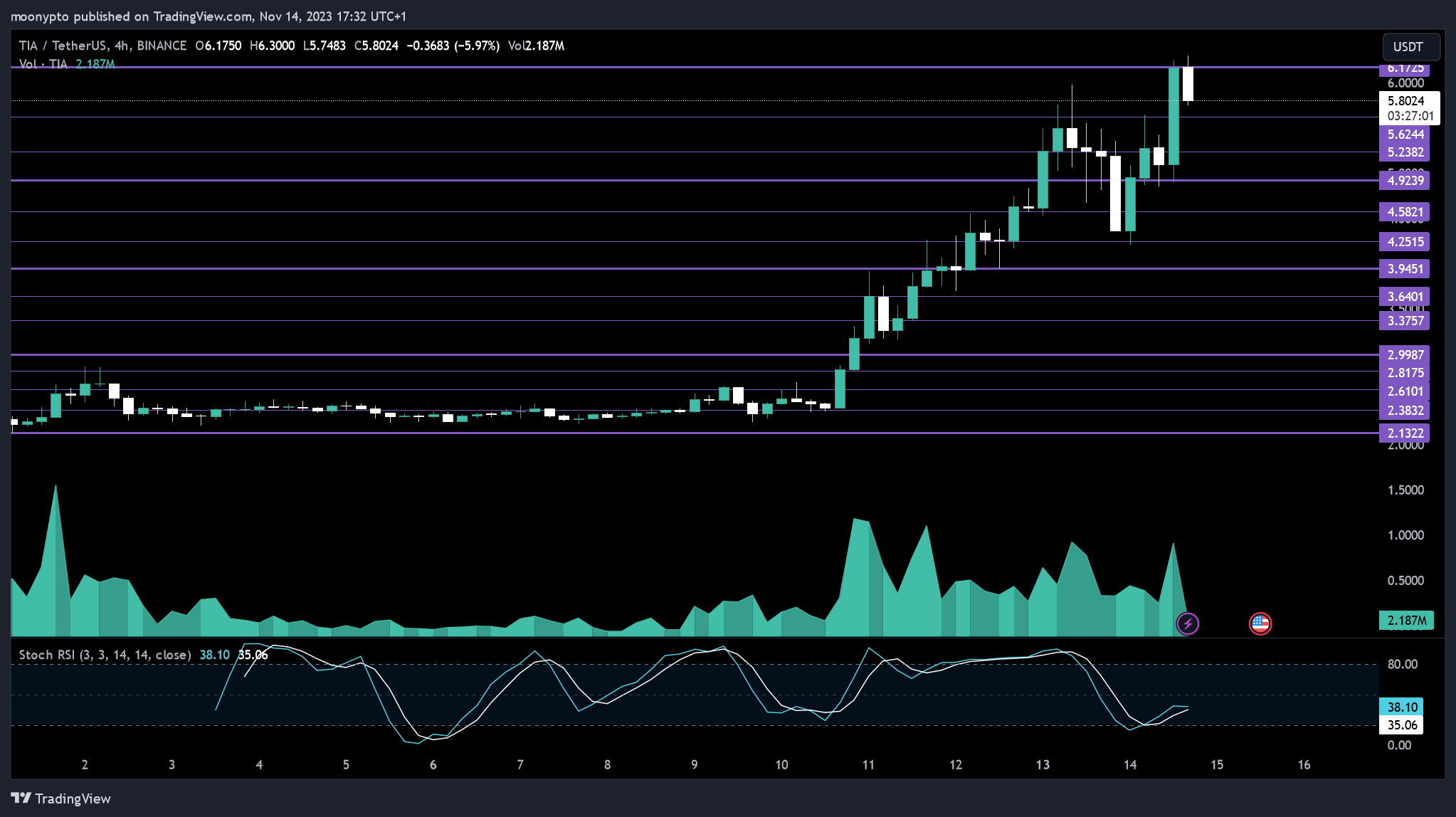The width and height of the screenshot is (1456, 817).
Task: Select the 3.6401 price level label
Action: [x=1405, y=297]
